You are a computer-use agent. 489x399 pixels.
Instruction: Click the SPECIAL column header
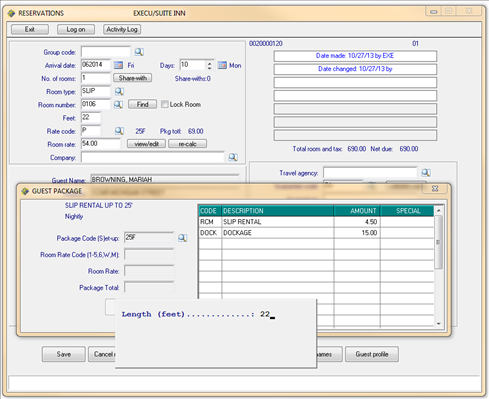[407, 211]
